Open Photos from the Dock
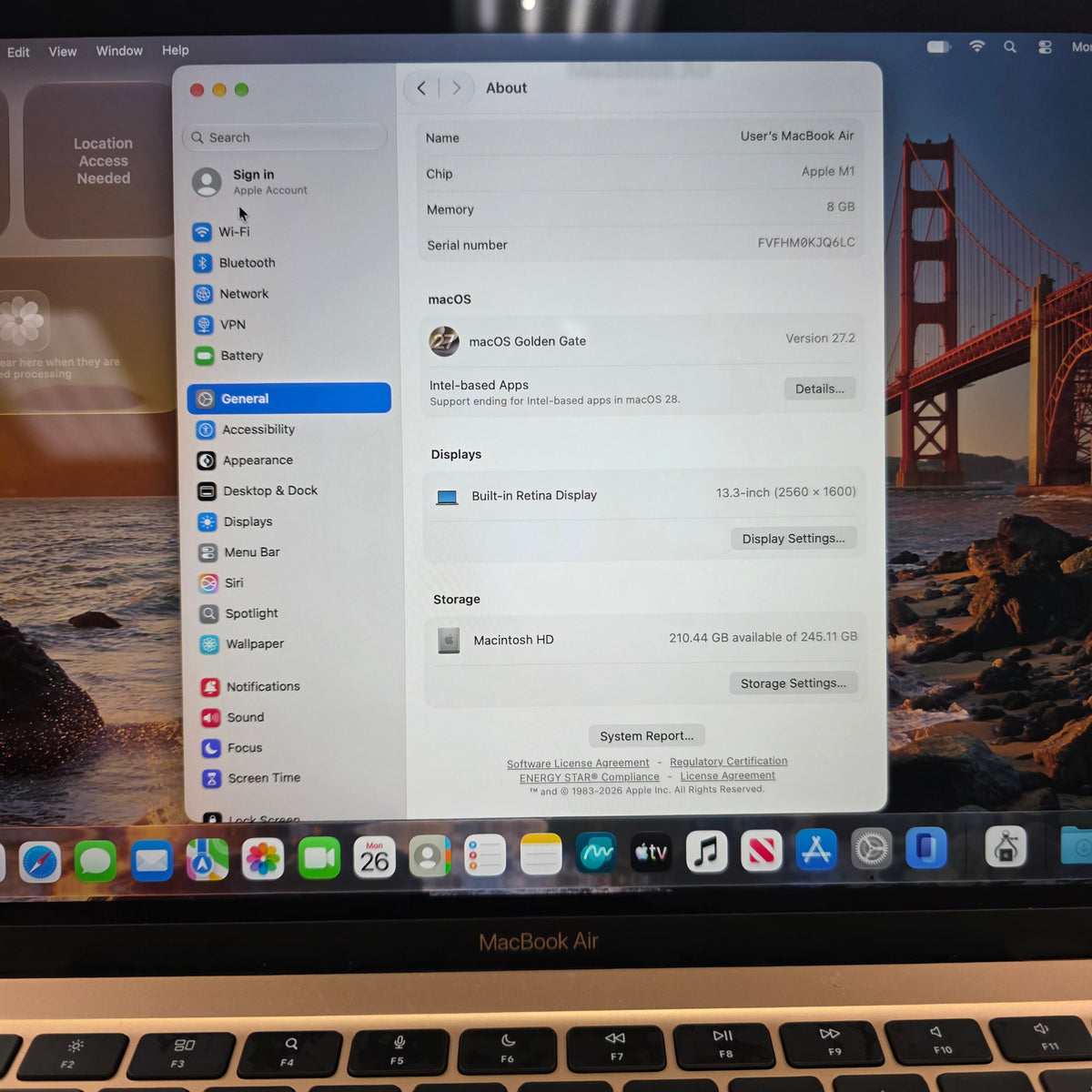 (x=263, y=858)
